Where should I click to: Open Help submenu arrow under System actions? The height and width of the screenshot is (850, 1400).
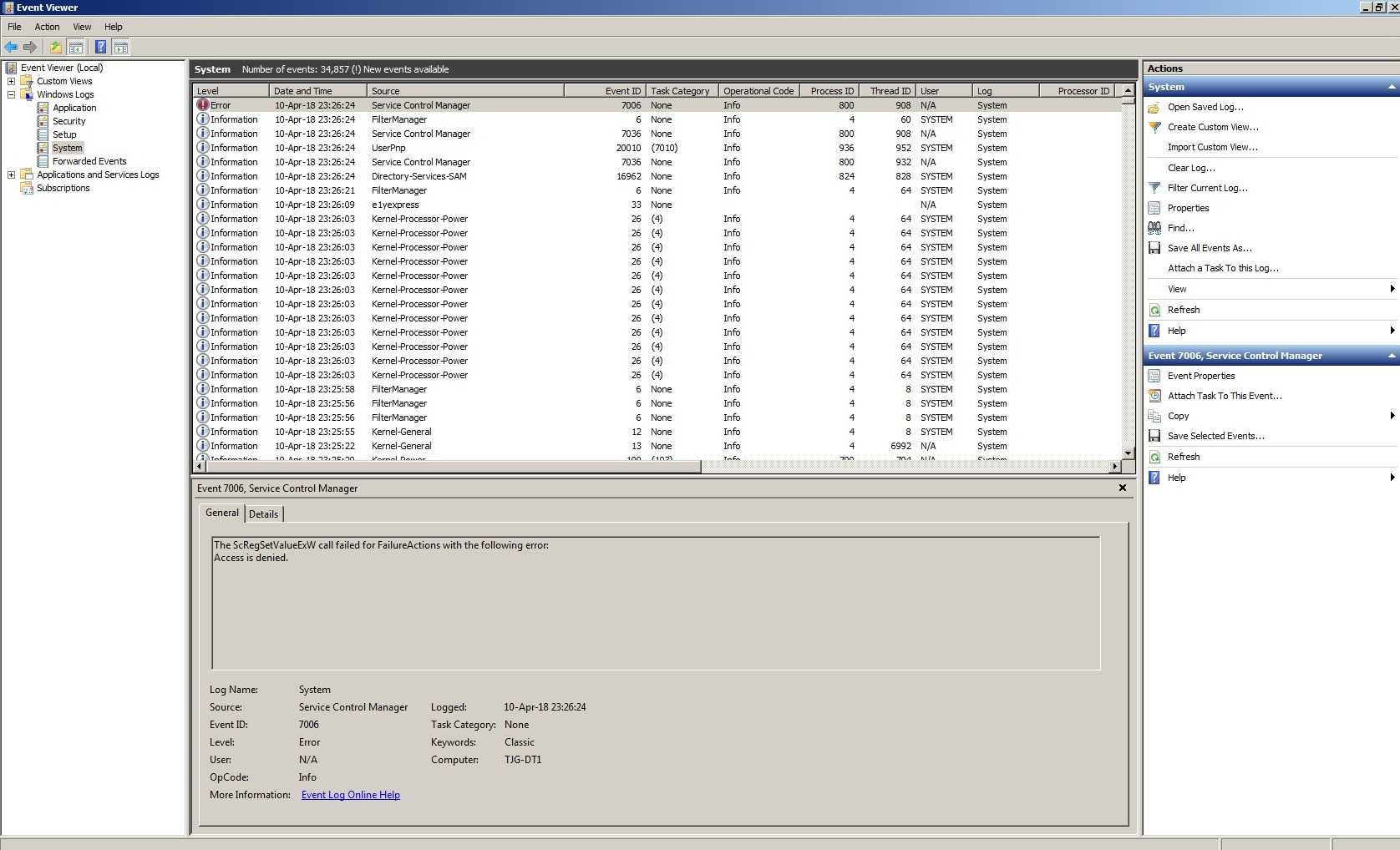[1392, 331]
